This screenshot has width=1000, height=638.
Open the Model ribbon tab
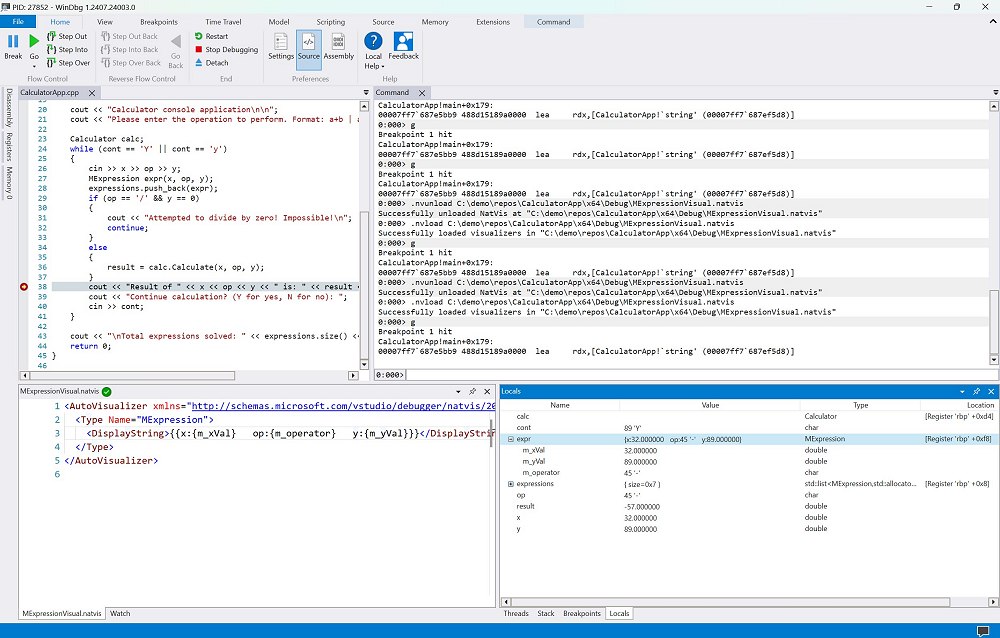tap(279, 22)
